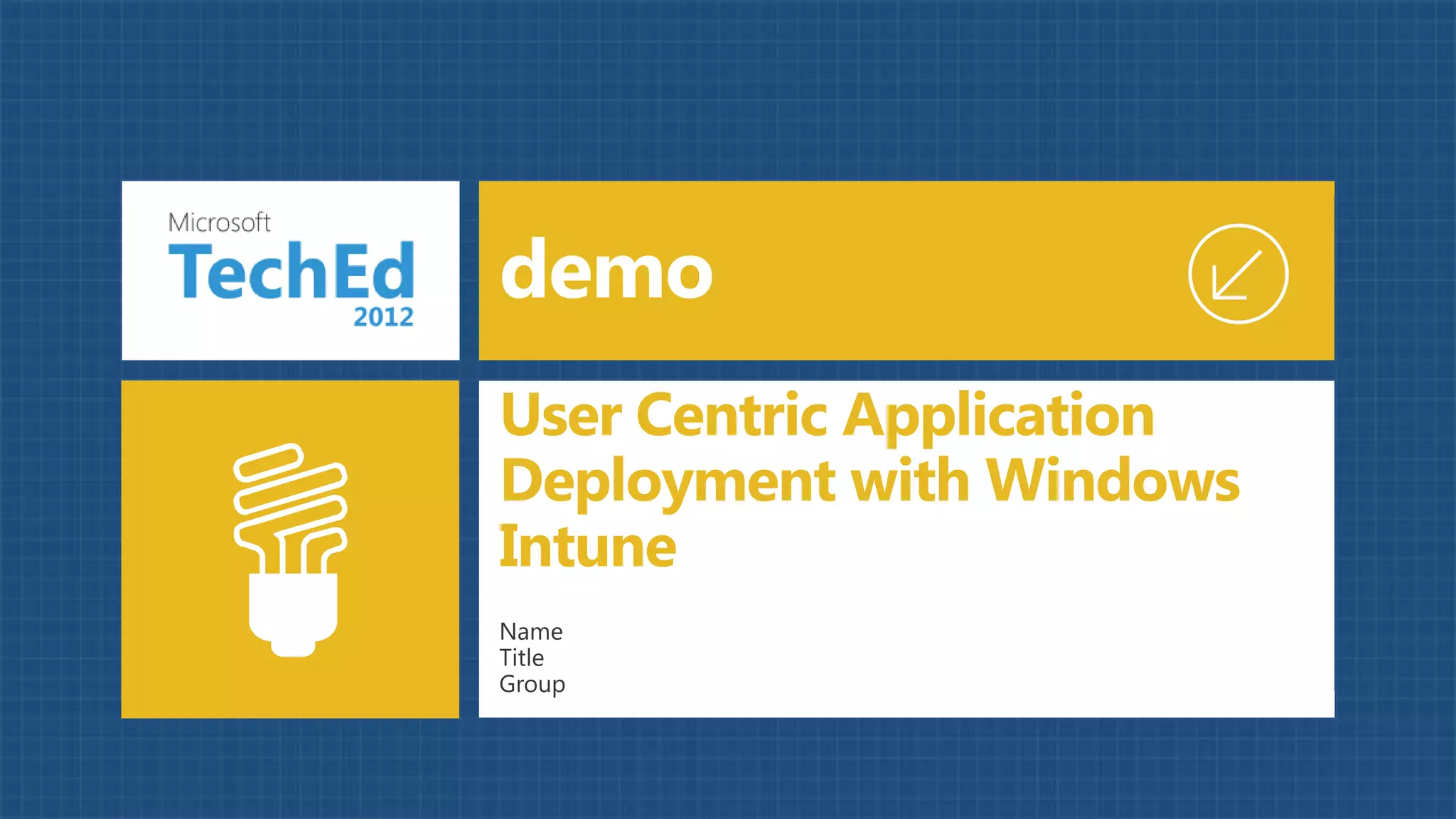The width and height of the screenshot is (1456, 819).
Task: Click the Microsoft TechEd 2012 logo
Action: (290, 270)
